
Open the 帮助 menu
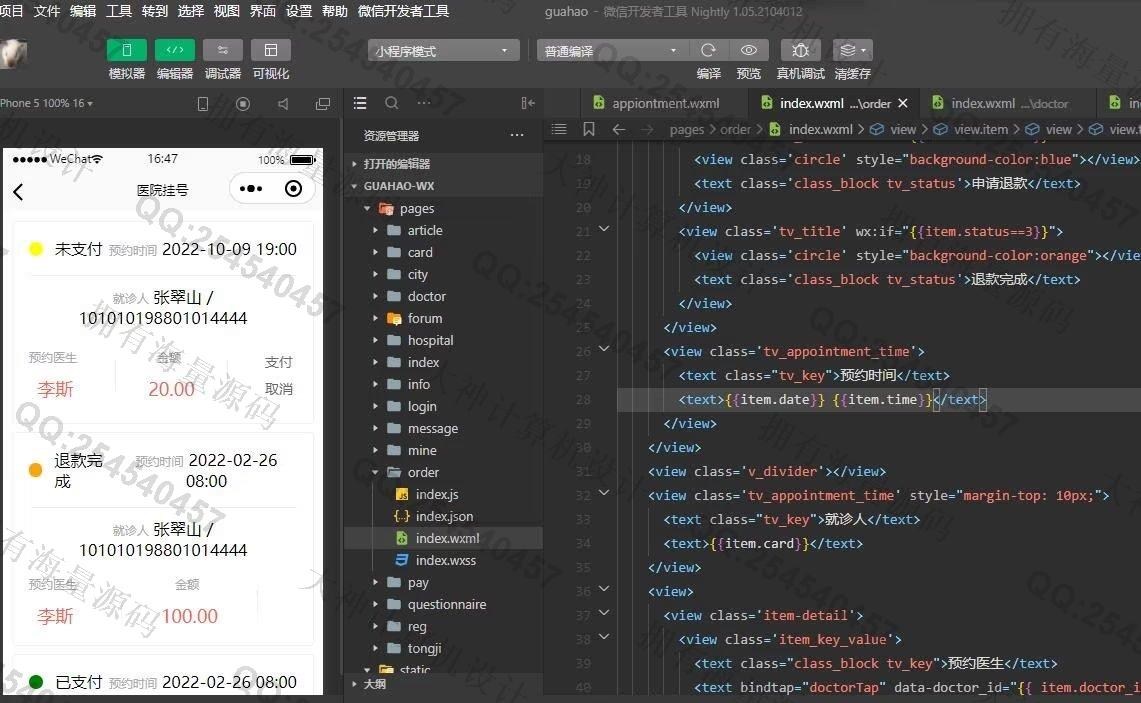pos(335,11)
